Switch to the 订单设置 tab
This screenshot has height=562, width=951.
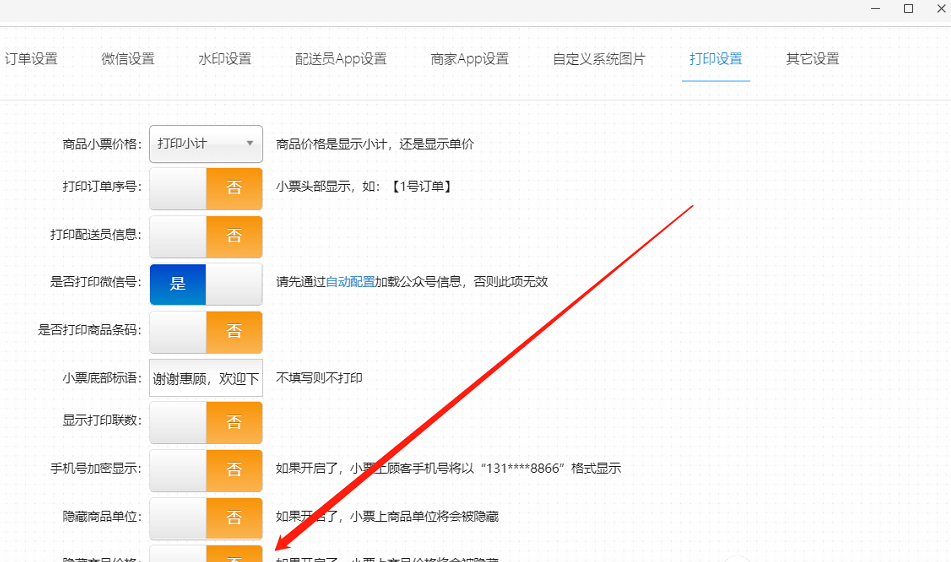31,59
